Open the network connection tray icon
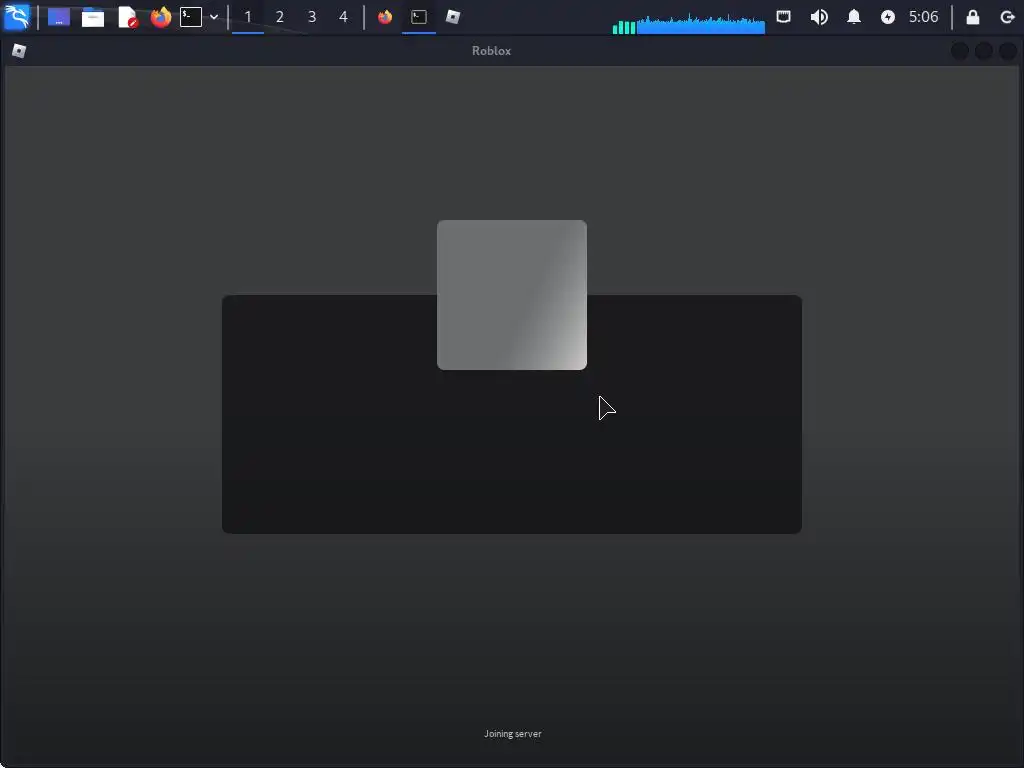 [784, 17]
